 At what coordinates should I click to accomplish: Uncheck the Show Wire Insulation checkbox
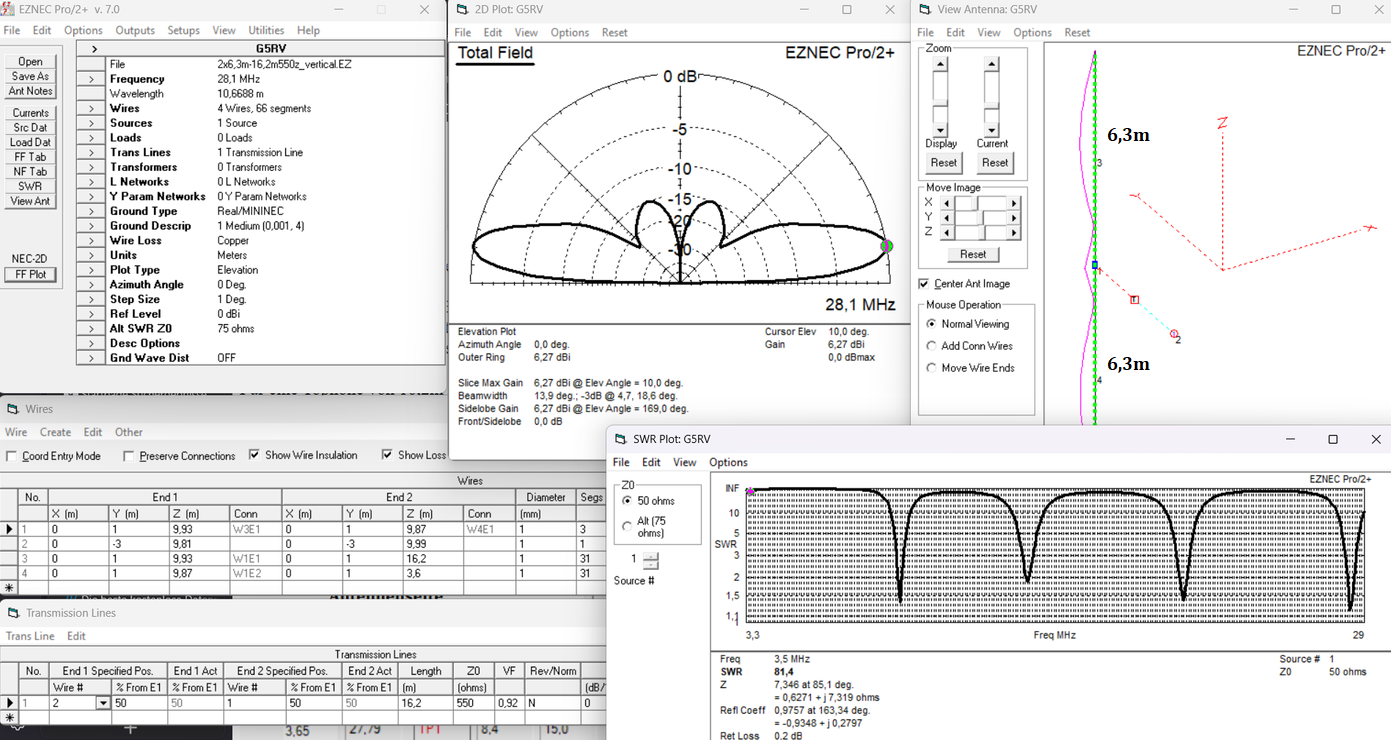[254, 455]
